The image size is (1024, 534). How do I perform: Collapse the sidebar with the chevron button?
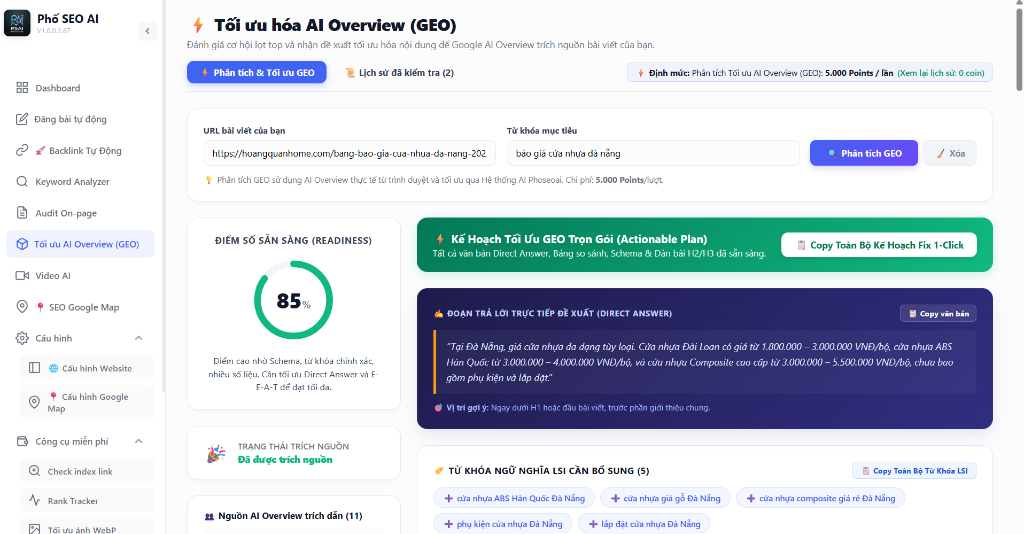[x=148, y=31]
